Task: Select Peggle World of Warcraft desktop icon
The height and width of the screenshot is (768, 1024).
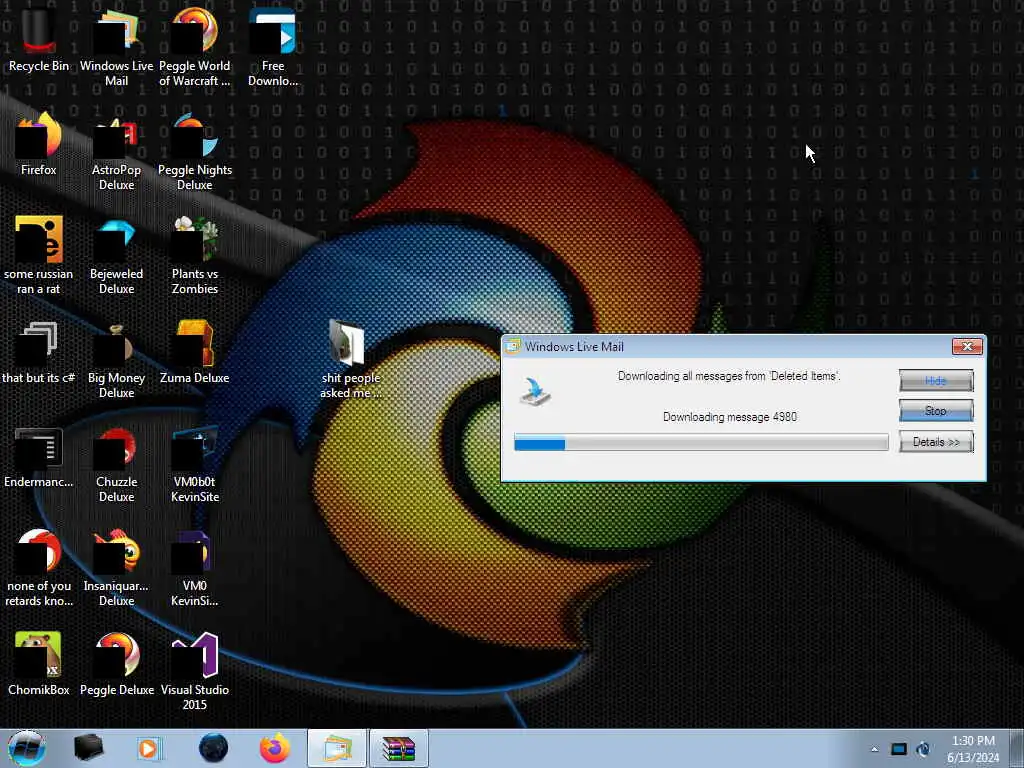Action: pyautogui.click(x=195, y=47)
